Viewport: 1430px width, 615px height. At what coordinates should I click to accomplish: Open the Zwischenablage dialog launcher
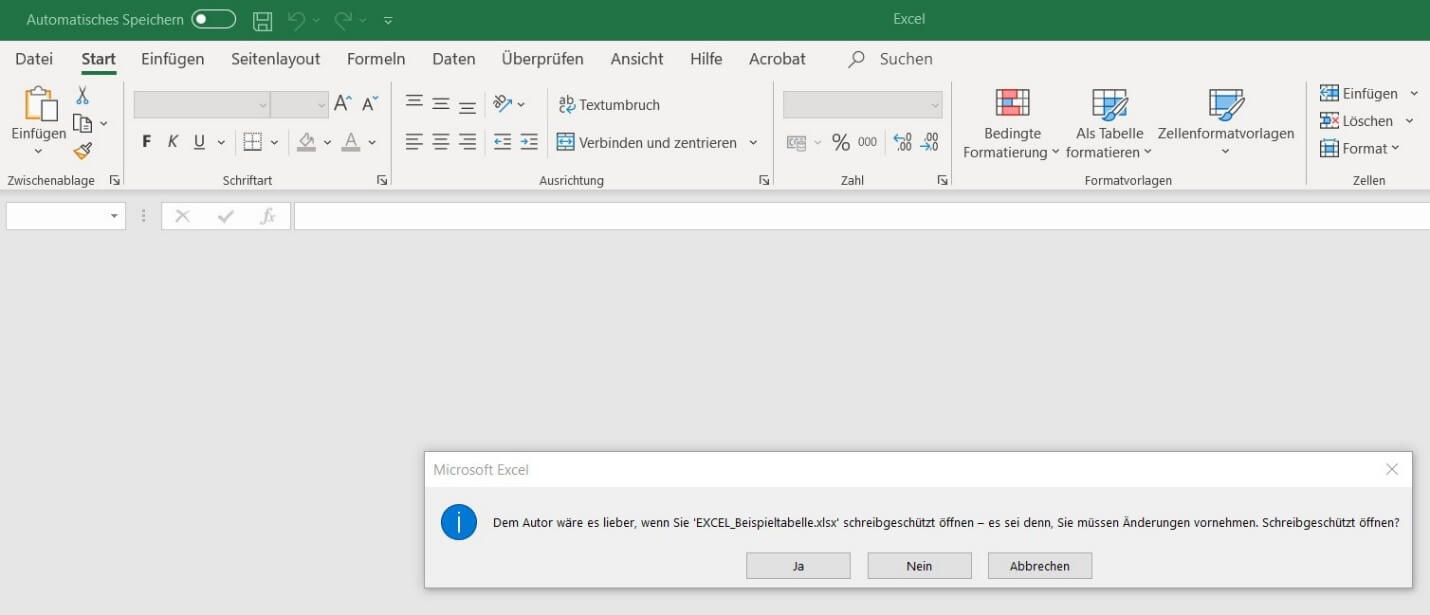(x=115, y=181)
